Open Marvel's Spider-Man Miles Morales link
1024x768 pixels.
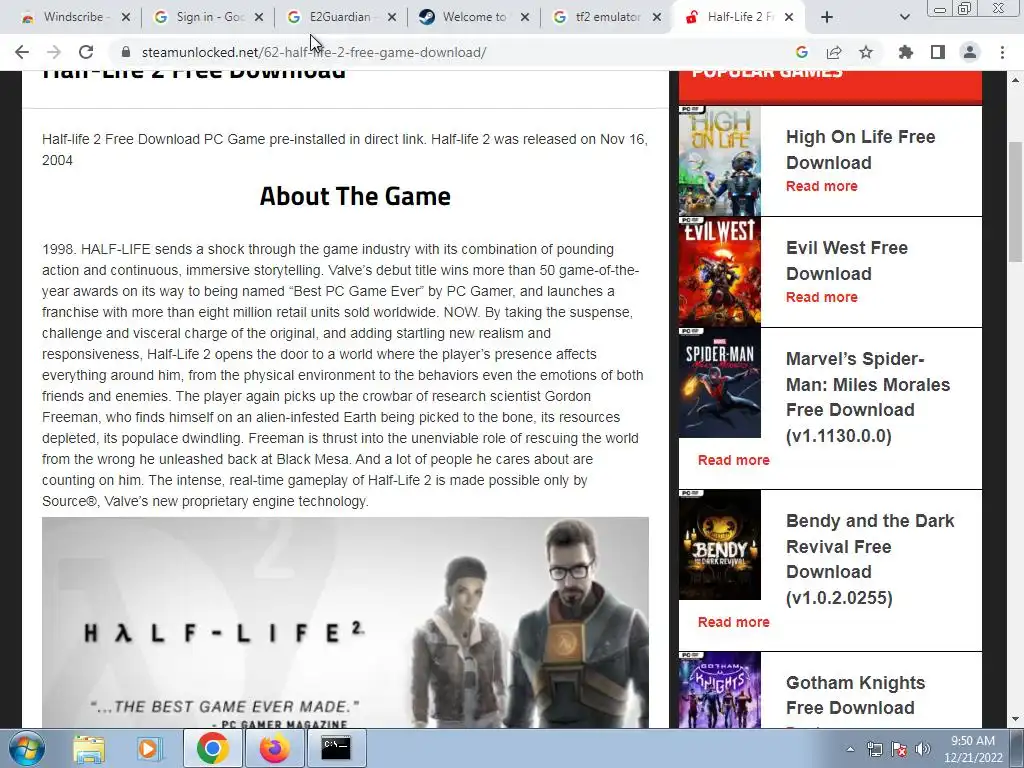tap(867, 397)
